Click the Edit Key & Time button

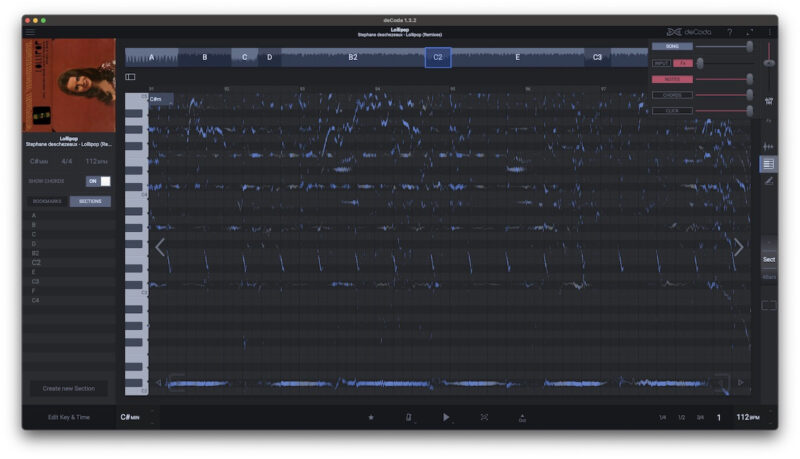coord(69,417)
